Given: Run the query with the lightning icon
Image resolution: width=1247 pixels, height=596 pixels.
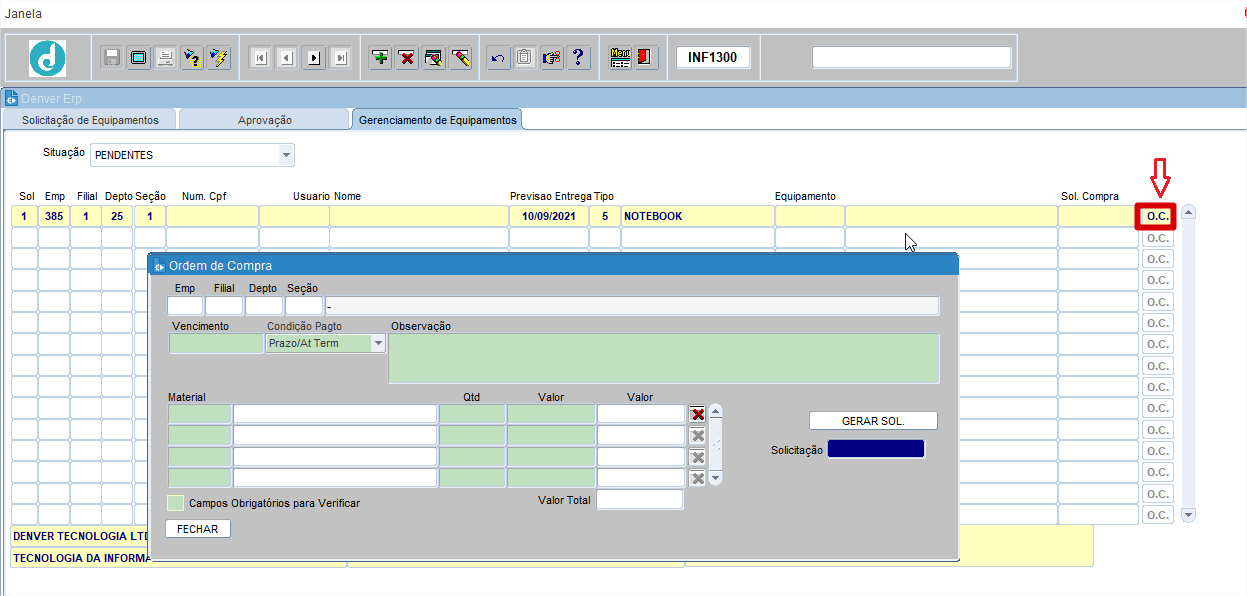Looking at the screenshot, I should [219, 57].
